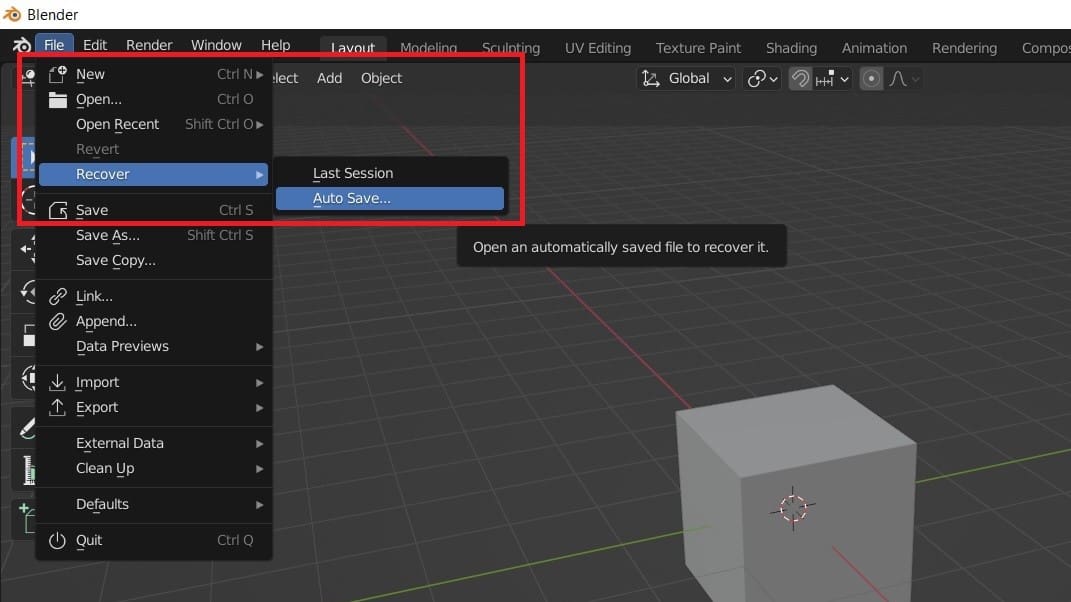Click the Save disk icon
Viewport: 1071px width, 602px height.
pyautogui.click(x=58, y=210)
